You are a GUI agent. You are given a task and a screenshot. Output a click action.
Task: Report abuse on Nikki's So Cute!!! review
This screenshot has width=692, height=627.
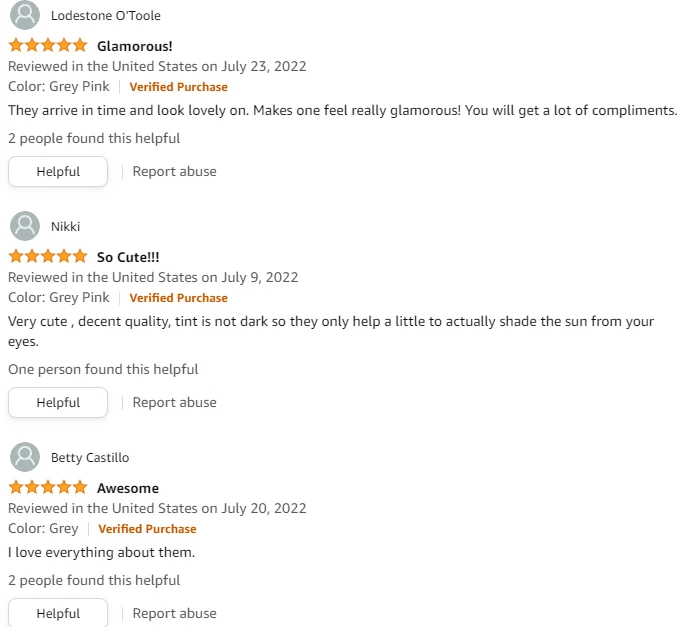[175, 402]
